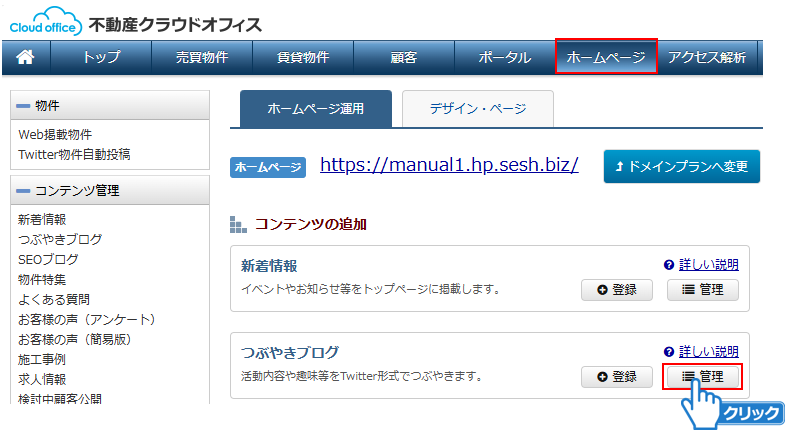Open the アクセス解析 menu

click(x=707, y=58)
